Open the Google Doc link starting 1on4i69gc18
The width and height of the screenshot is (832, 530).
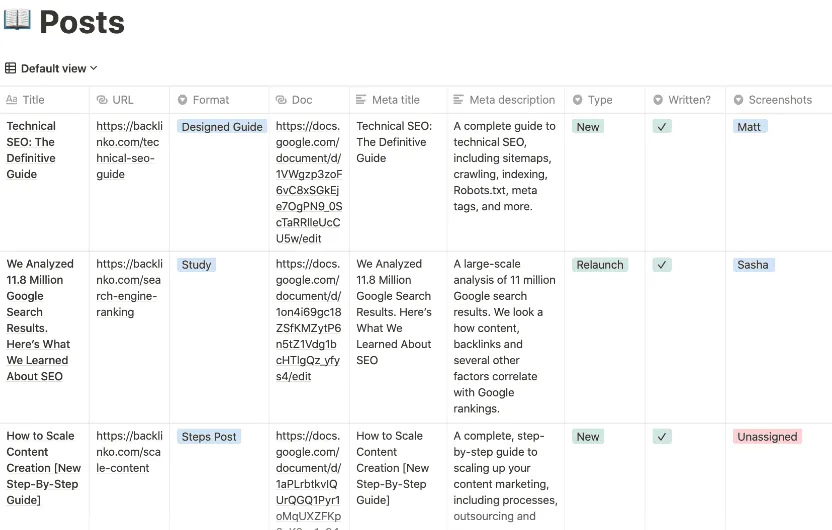(308, 320)
